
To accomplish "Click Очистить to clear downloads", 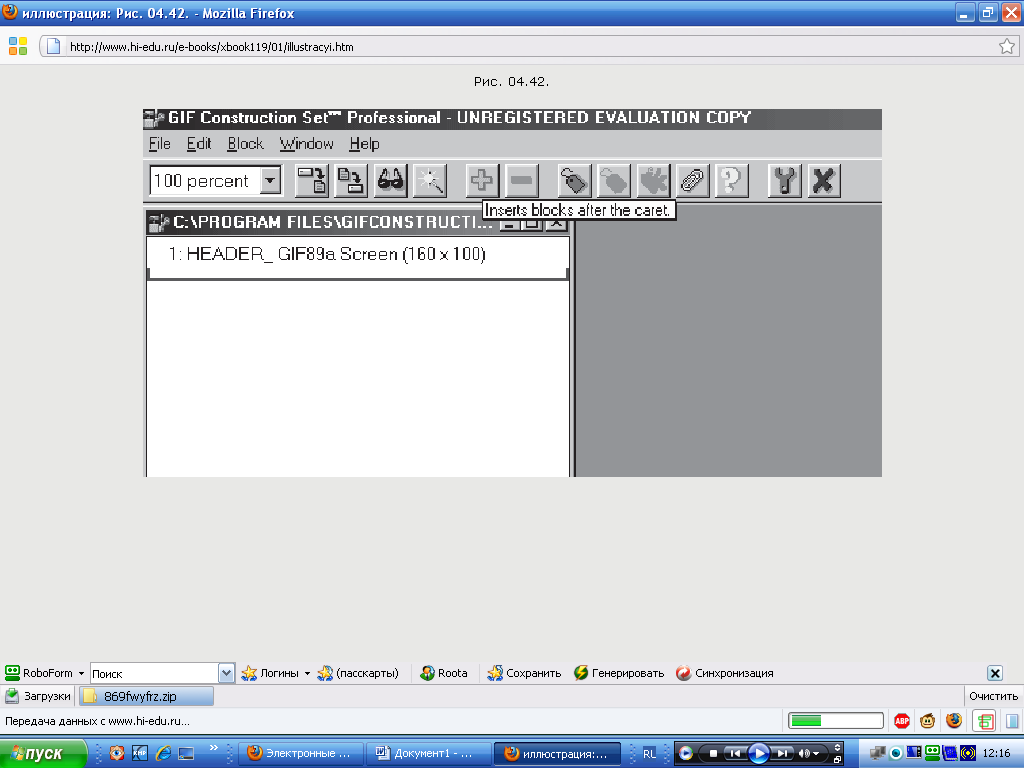I will (993, 696).
